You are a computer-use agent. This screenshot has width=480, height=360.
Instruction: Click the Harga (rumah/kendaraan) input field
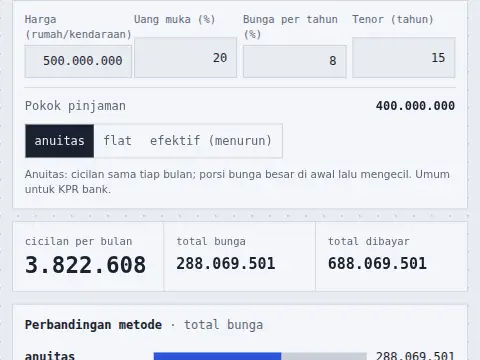tap(78, 61)
